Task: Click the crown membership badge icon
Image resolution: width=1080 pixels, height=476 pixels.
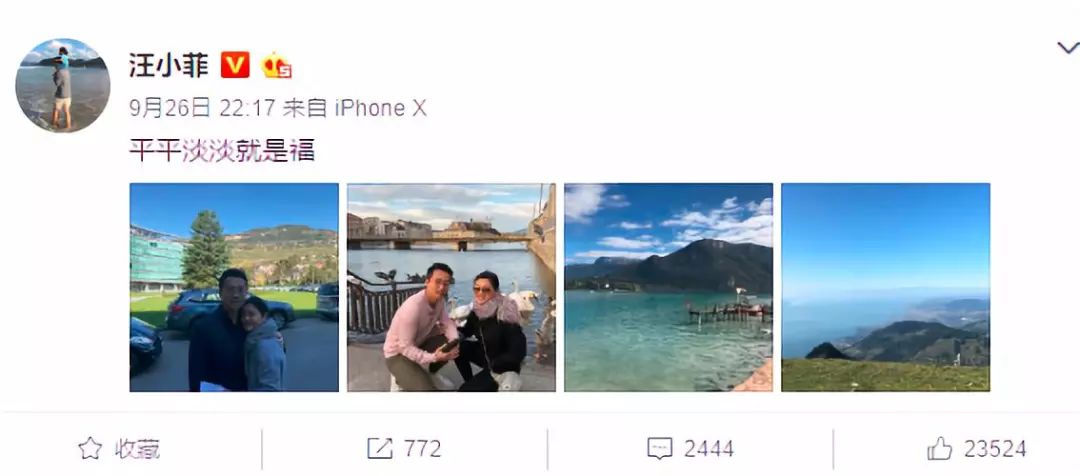Action: (x=276, y=65)
